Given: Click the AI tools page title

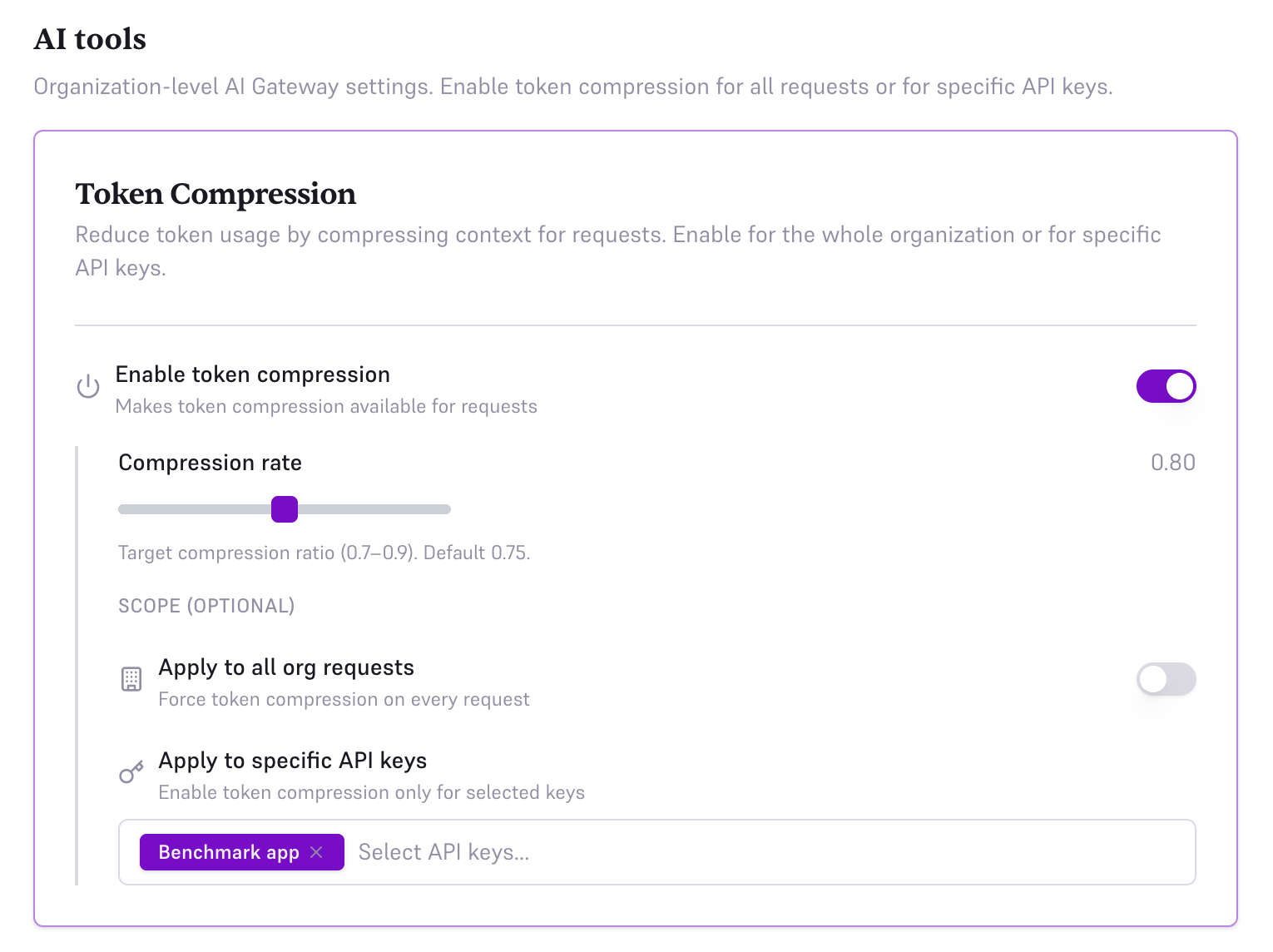Looking at the screenshot, I should [89, 38].
